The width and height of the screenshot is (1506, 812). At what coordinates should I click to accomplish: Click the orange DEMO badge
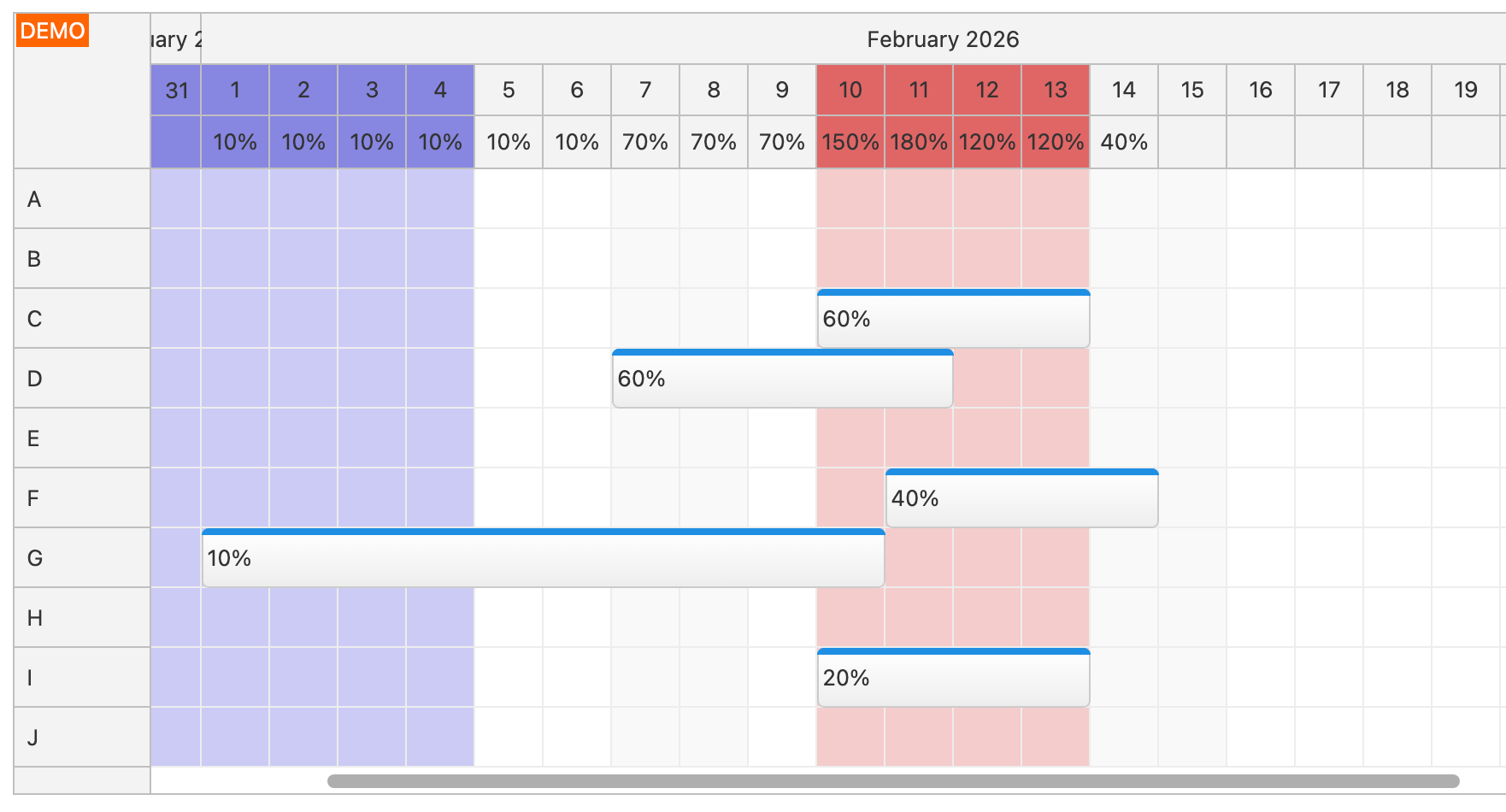click(x=52, y=31)
